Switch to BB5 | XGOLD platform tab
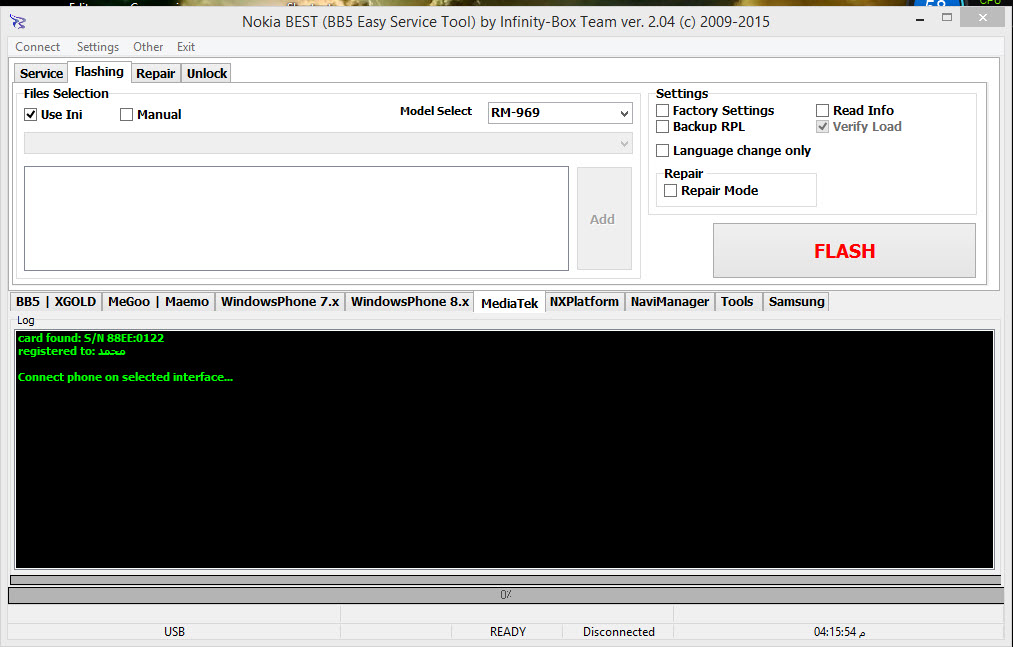Image resolution: width=1013 pixels, height=647 pixels. pos(56,302)
